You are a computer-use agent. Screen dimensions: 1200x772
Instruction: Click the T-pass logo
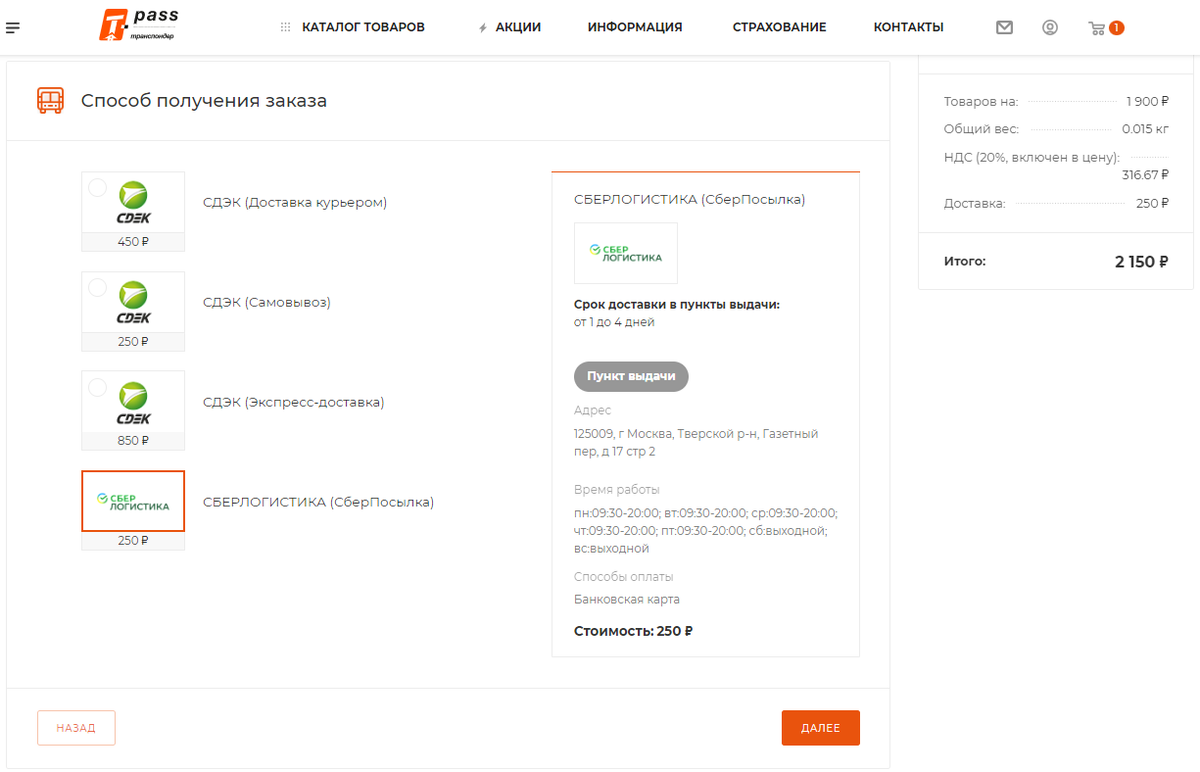click(139, 25)
